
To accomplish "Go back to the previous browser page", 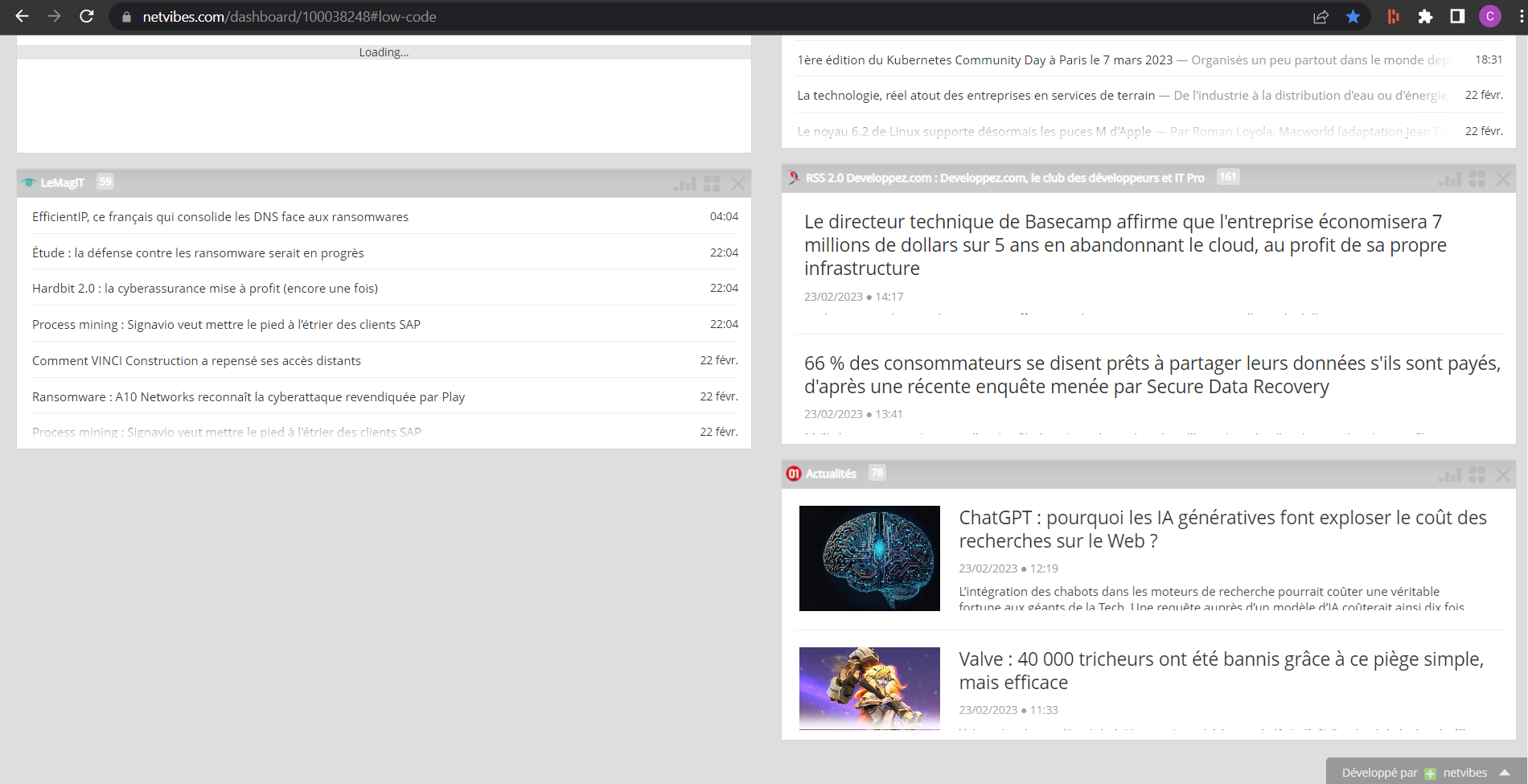I will pos(22,16).
